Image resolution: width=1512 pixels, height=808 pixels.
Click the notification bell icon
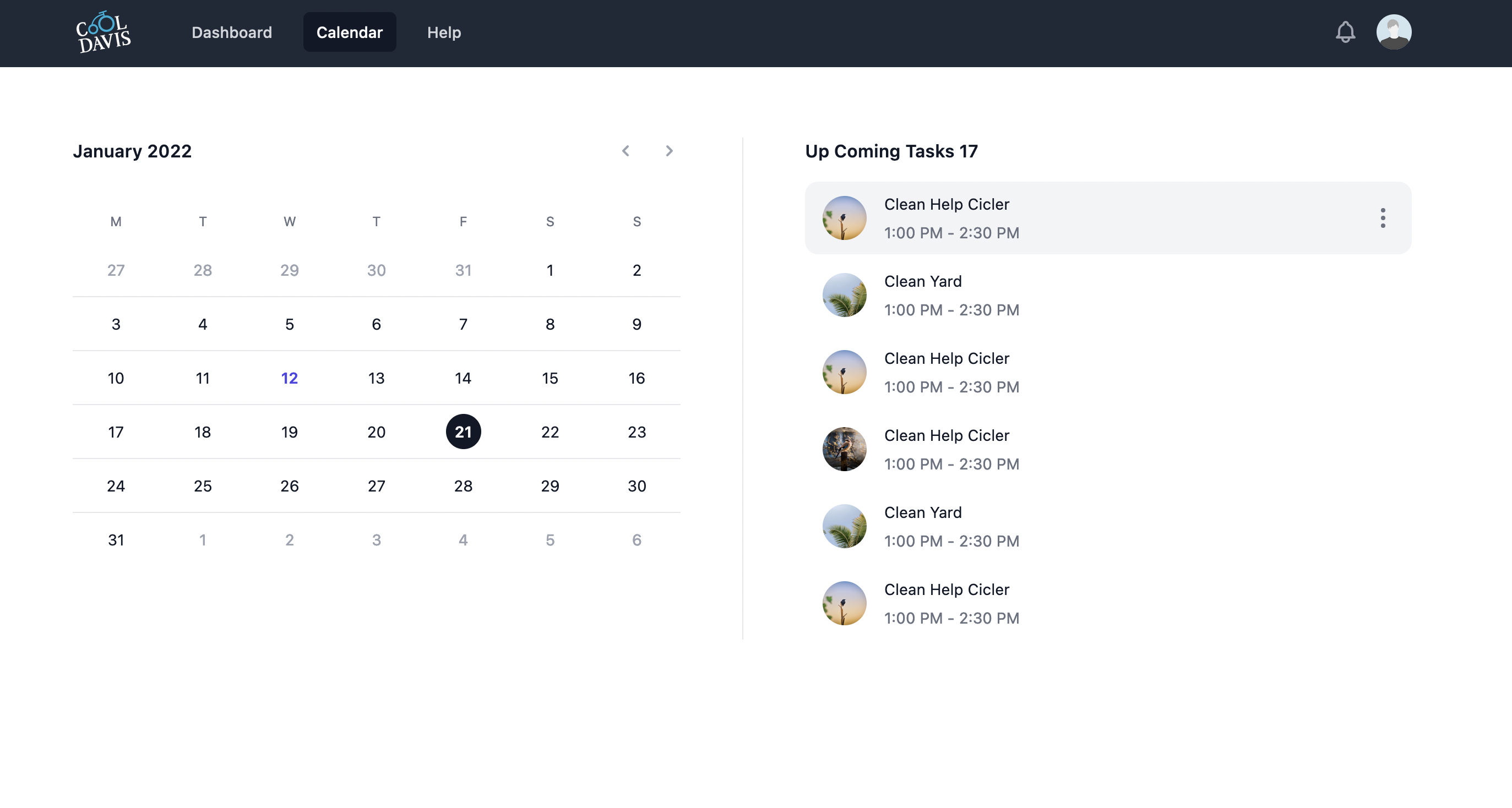pos(1345,32)
